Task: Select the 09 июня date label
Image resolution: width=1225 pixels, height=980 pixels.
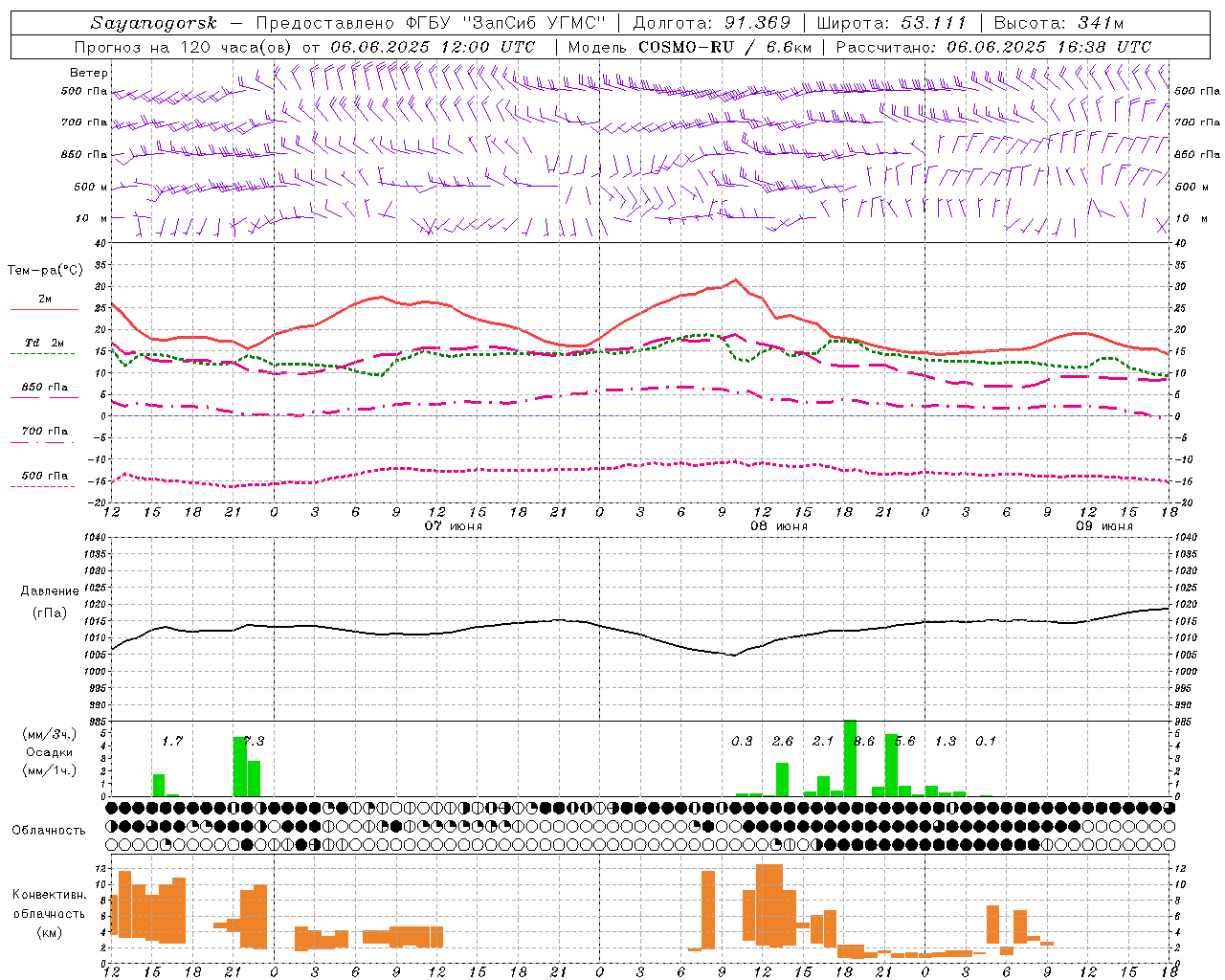Action: pyautogui.click(x=1104, y=526)
